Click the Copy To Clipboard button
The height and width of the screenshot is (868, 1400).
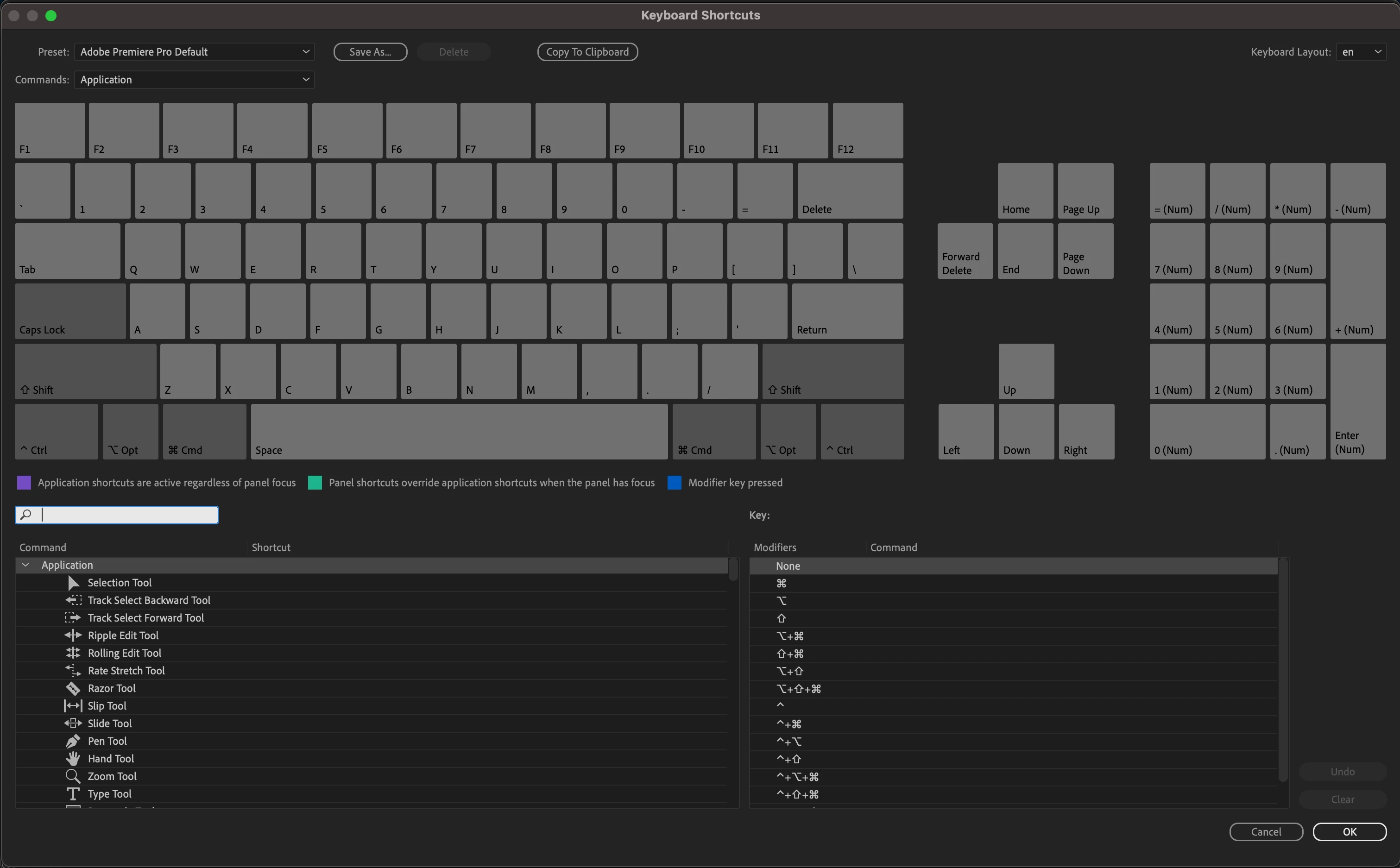(587, 52)
